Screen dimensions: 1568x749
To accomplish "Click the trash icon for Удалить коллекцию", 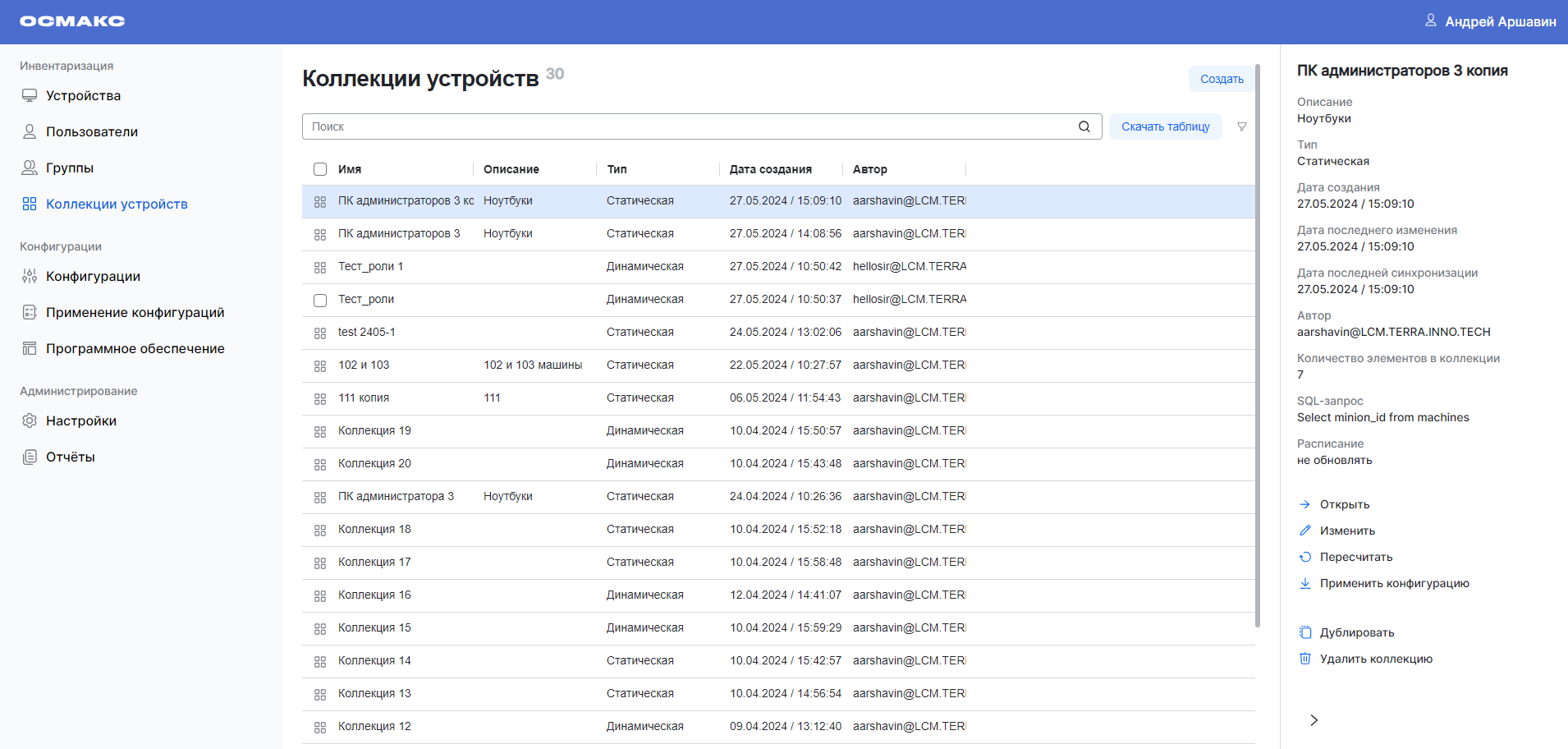I will click(x=1305, y=659).
